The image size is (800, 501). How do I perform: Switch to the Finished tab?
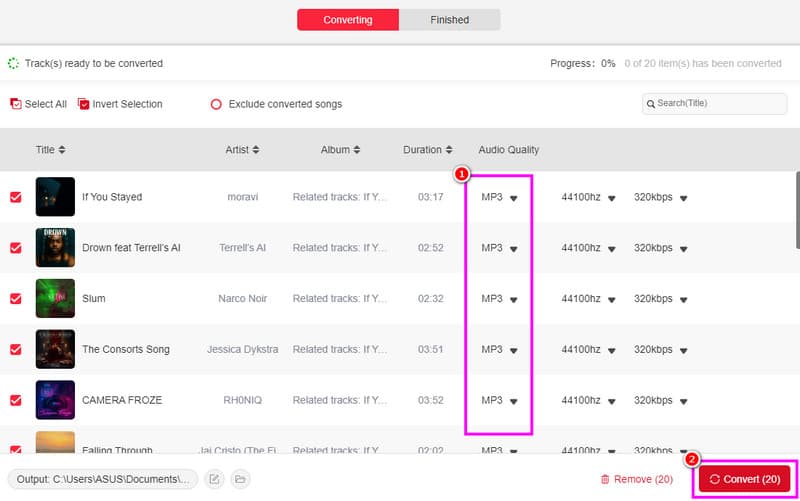point(449,20)
